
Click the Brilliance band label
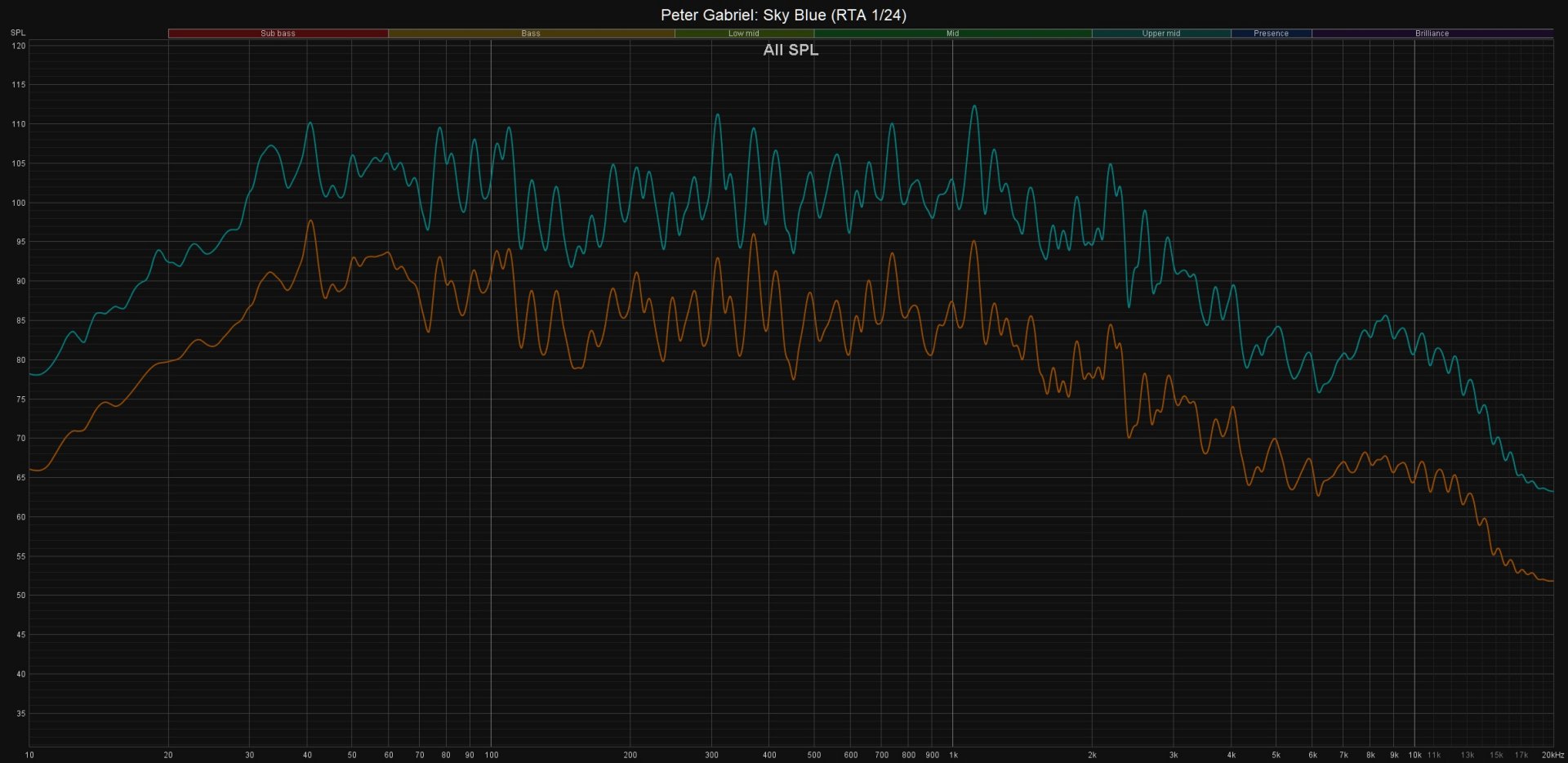point(1432,33)
